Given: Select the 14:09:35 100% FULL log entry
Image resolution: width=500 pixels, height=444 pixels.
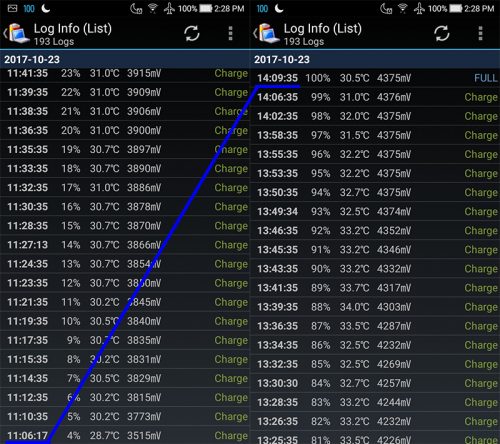Looking at the screenshot, I should click(375, 78).
